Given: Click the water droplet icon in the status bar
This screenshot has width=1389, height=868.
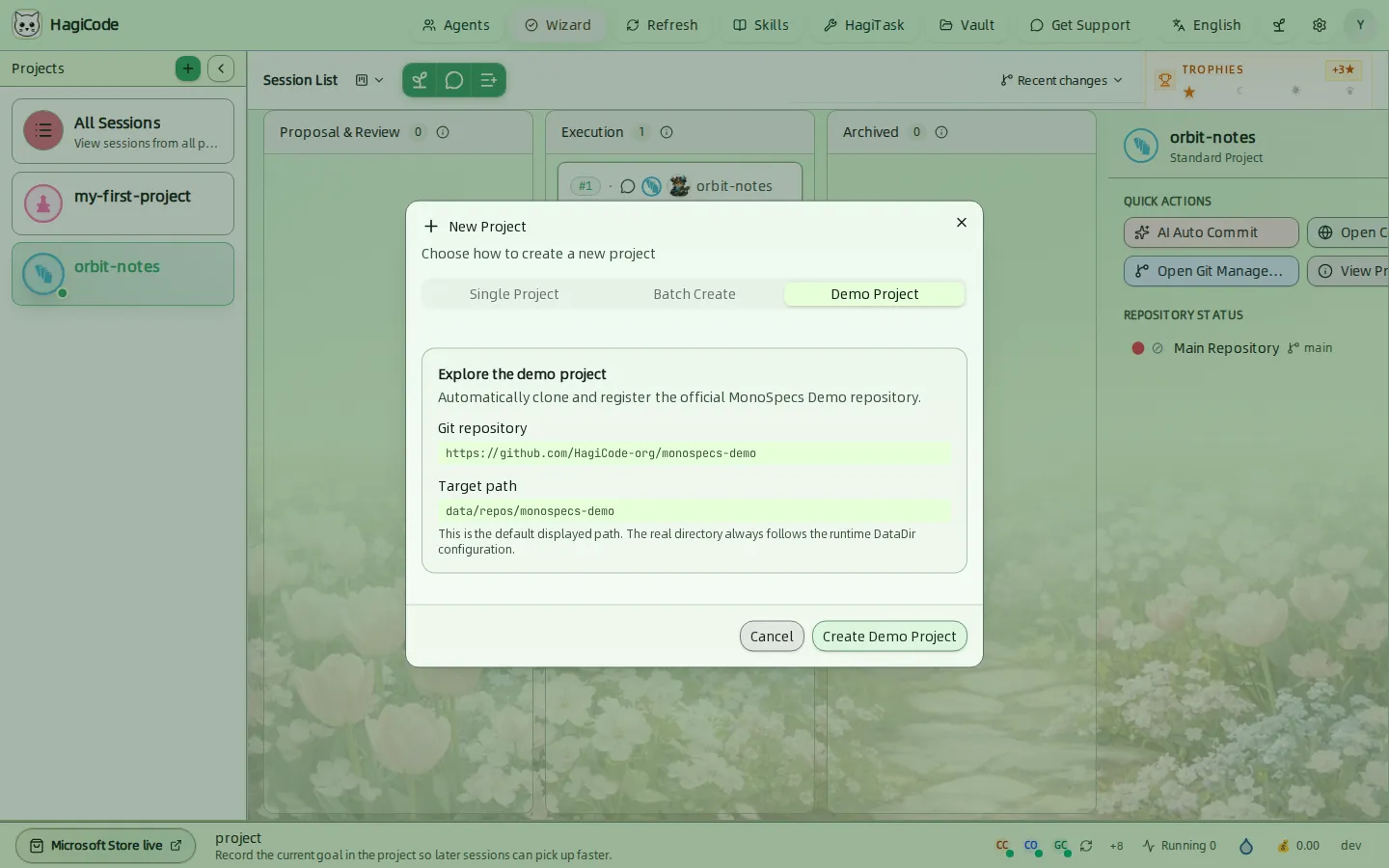Looking at the screenshot, I should 1246,846.
